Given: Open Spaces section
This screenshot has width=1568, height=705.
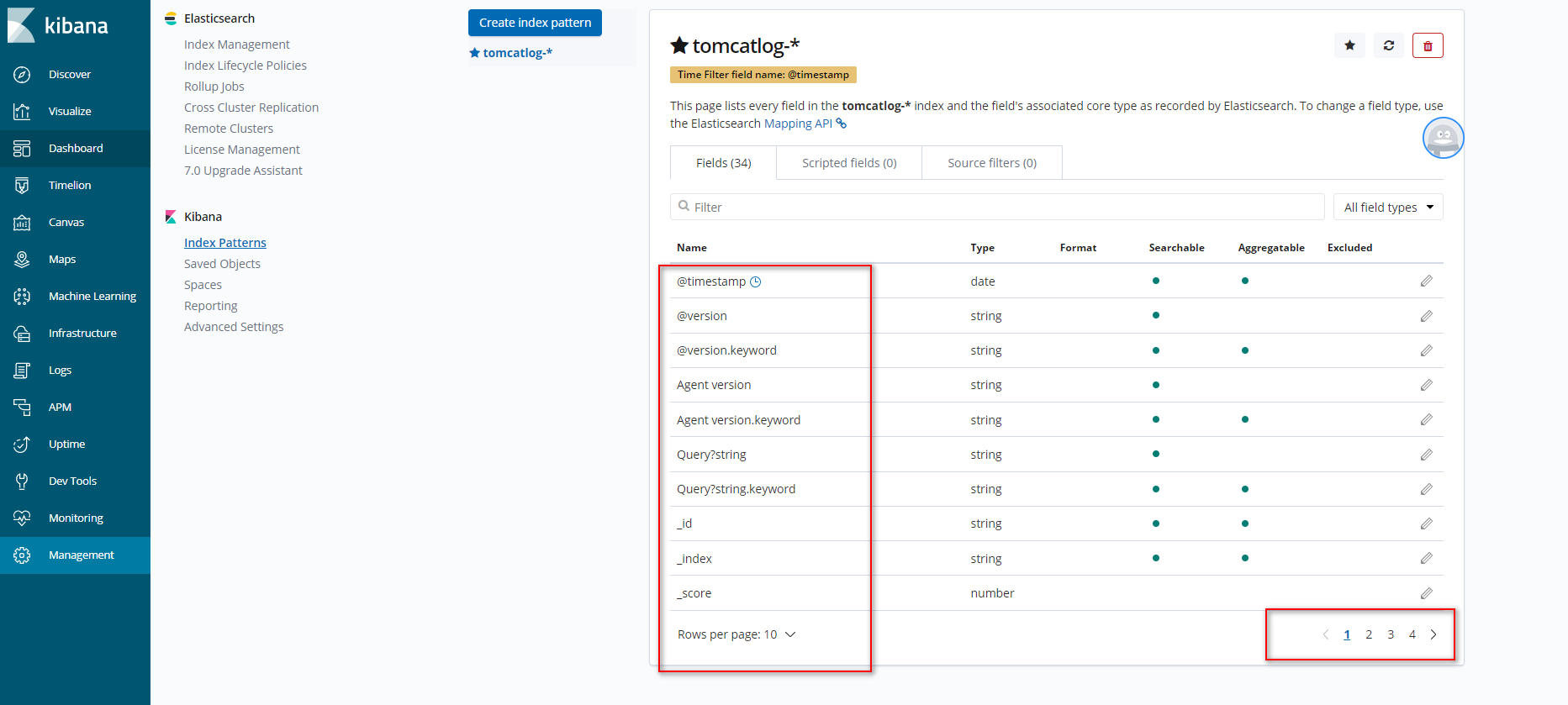Looking at the screenshot, I should tap(203, 285).
